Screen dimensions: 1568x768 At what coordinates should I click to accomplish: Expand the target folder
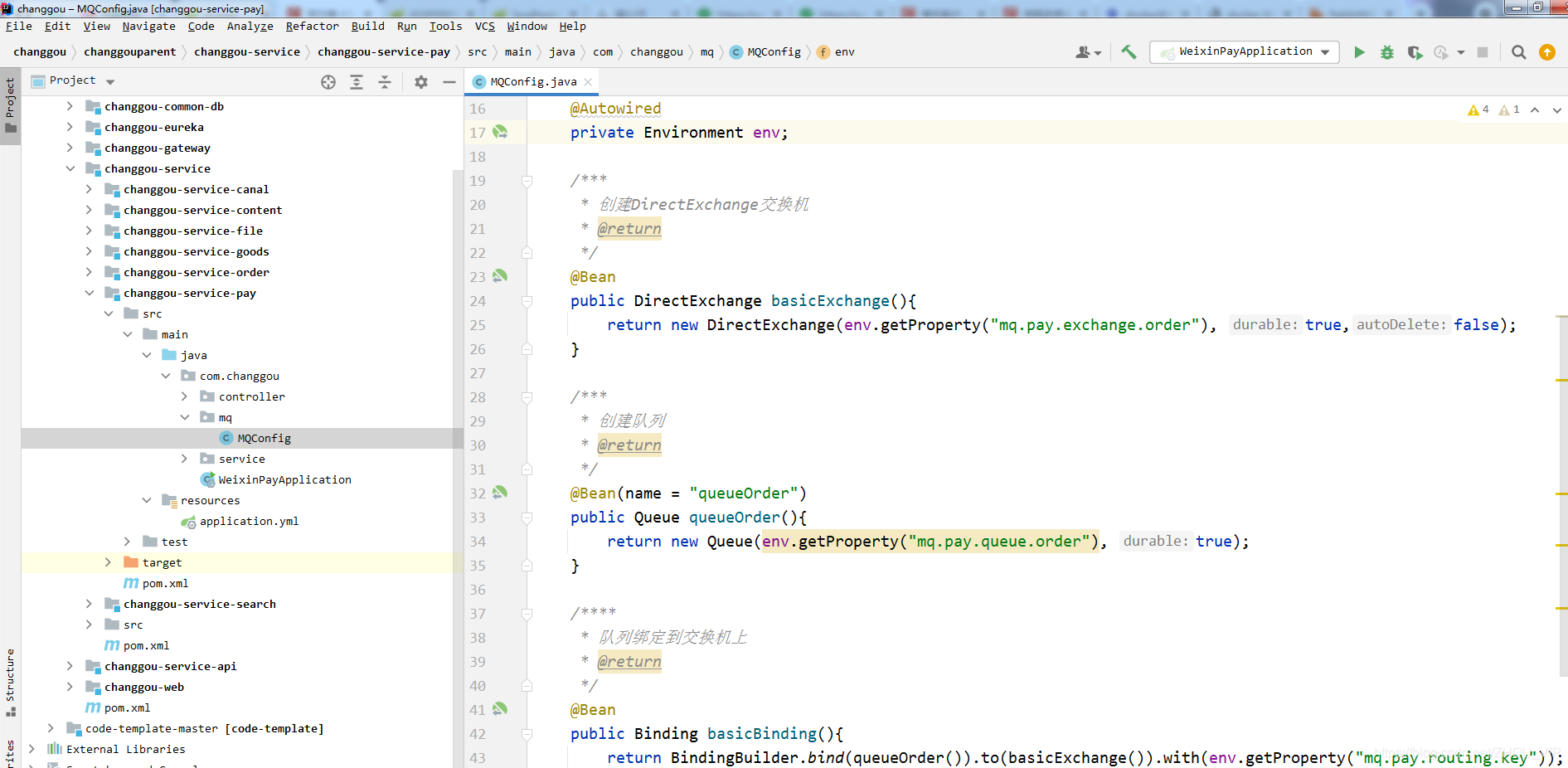click(108, 562)
